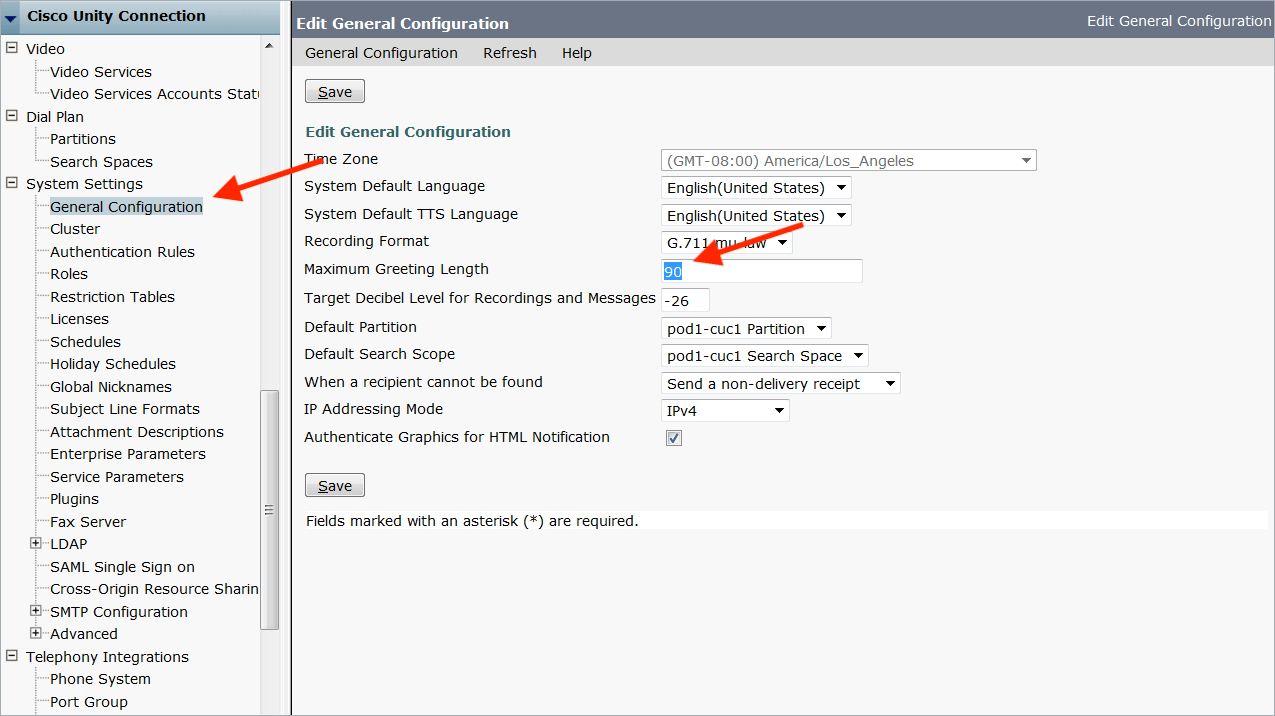1275x716 pixels.
Task: Open the Cluster settings page
Action: coord(75,229)
